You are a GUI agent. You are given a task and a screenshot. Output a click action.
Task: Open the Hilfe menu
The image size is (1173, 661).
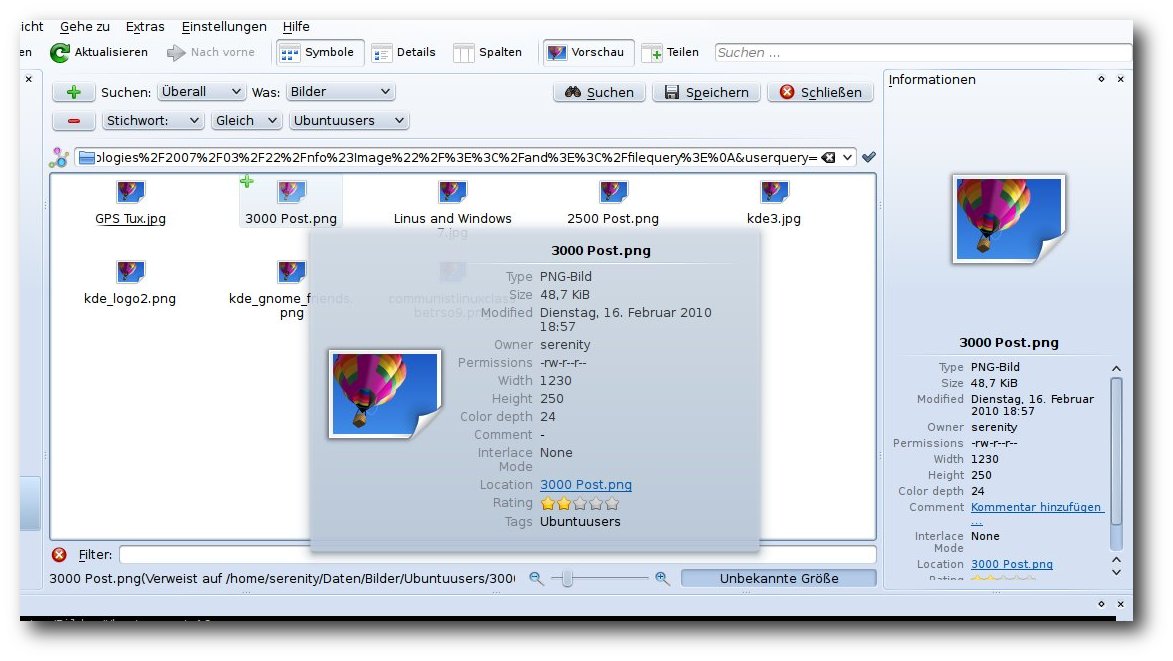coord(296,27)
